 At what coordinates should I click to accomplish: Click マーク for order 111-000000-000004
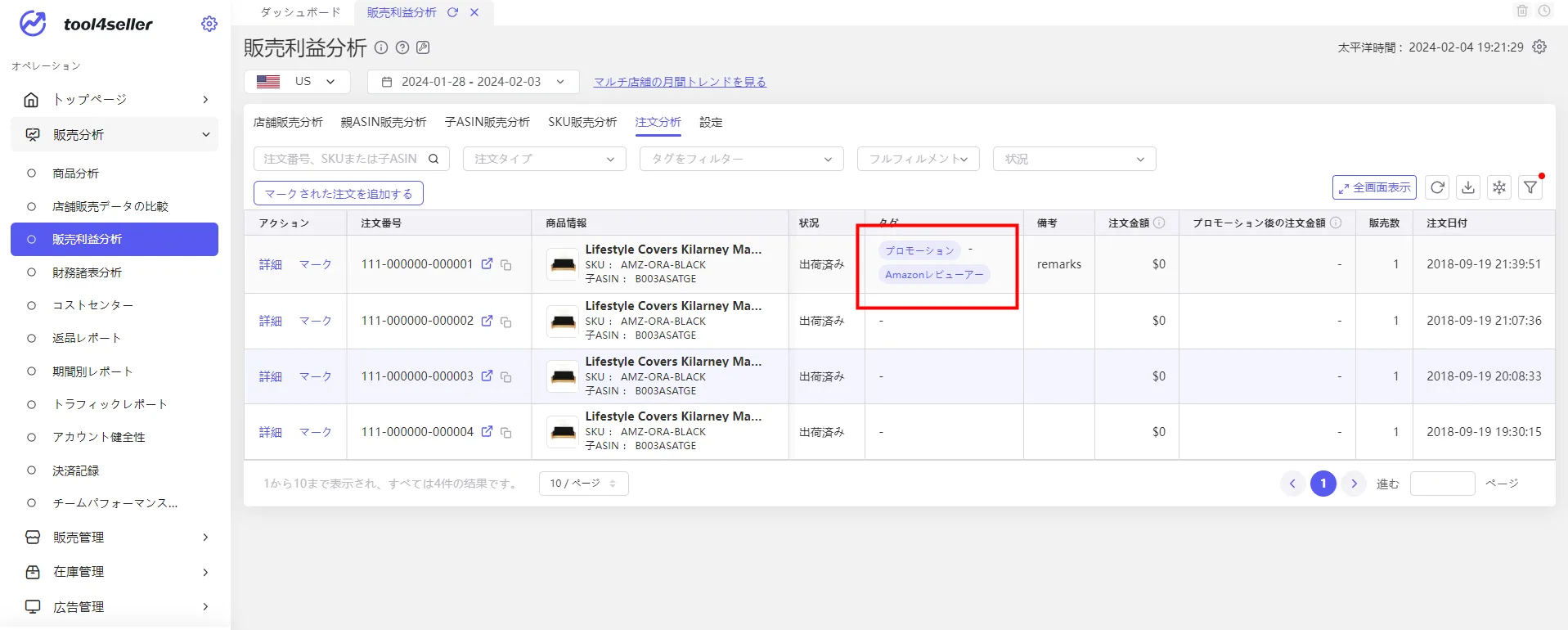(316, 432)
